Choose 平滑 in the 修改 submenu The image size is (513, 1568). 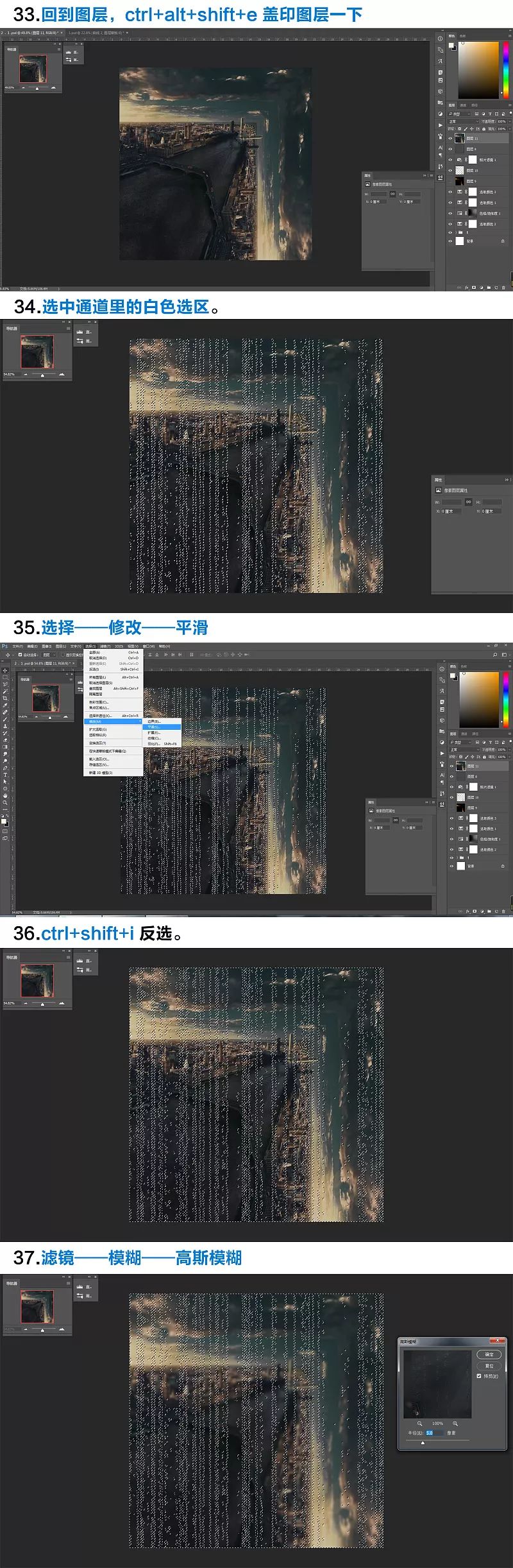(x=154, y=727)
